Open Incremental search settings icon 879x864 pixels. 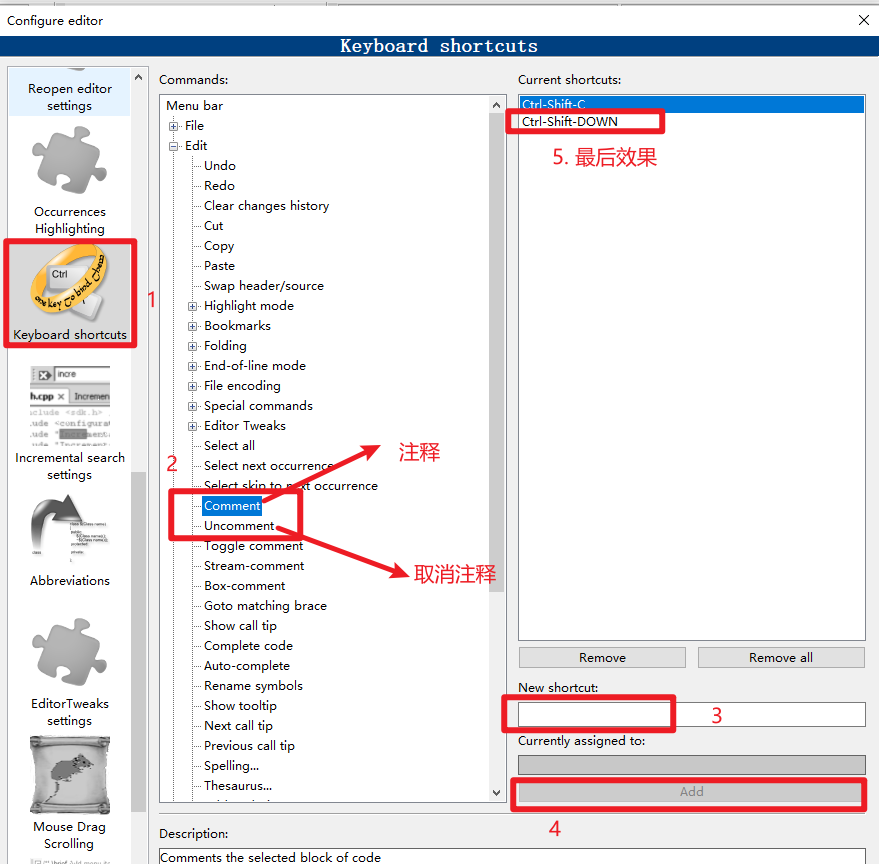[x=70, y=405]
